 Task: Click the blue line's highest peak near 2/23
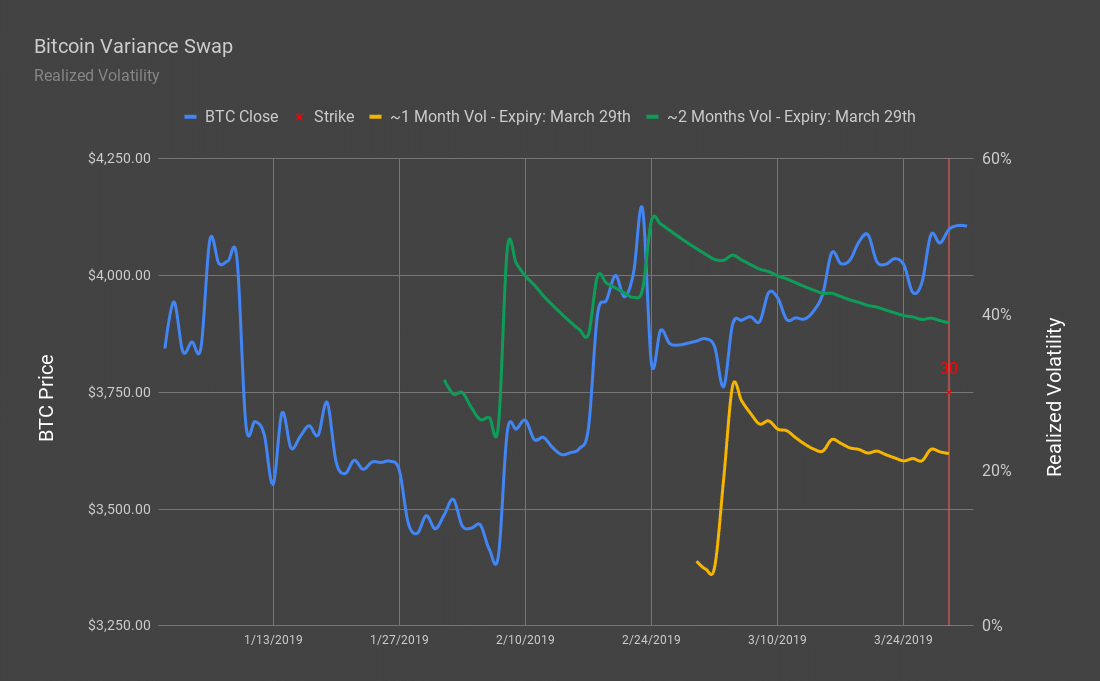coord(640,207)
